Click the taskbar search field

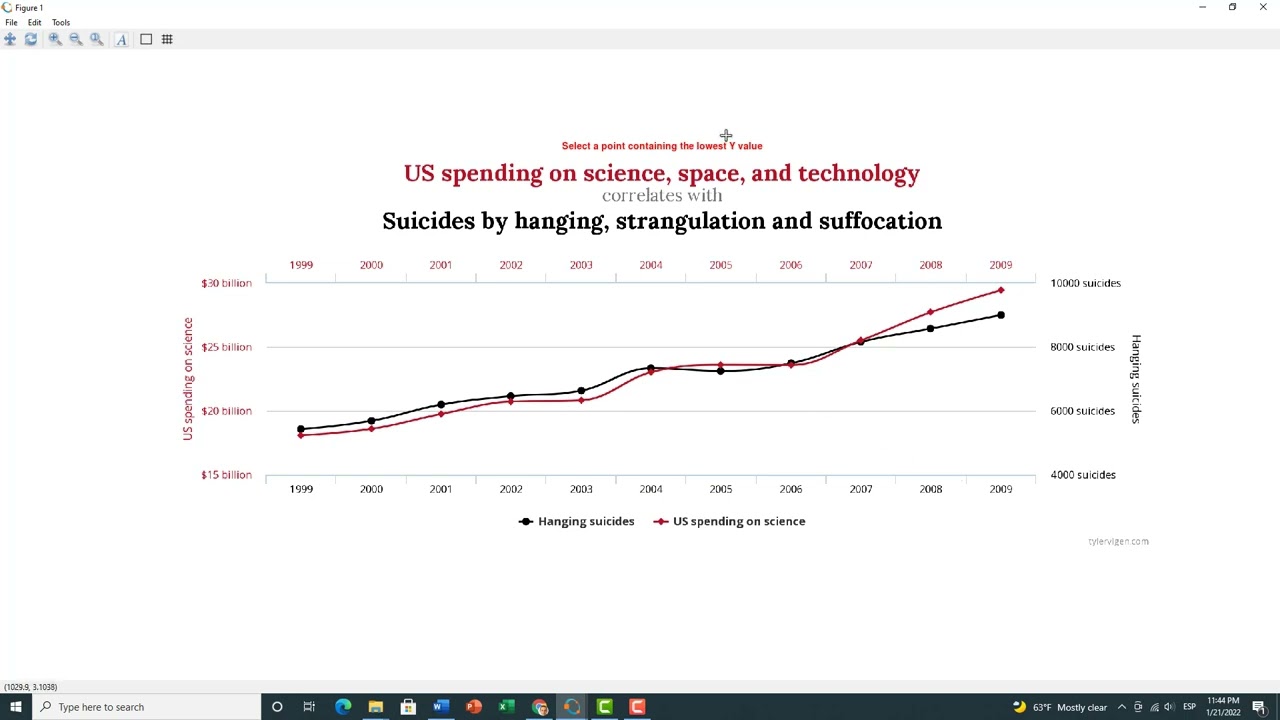146,707
